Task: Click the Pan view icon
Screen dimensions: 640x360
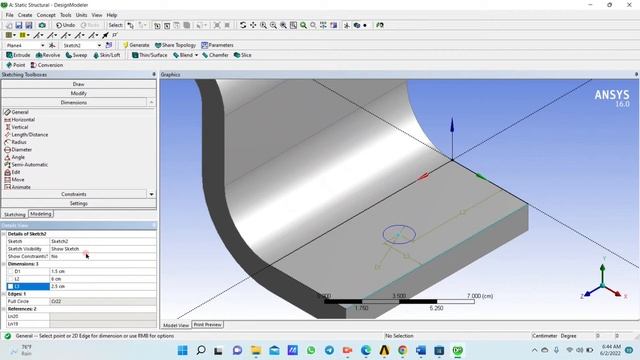Action: pyautogui.click(x=253, y=25)
